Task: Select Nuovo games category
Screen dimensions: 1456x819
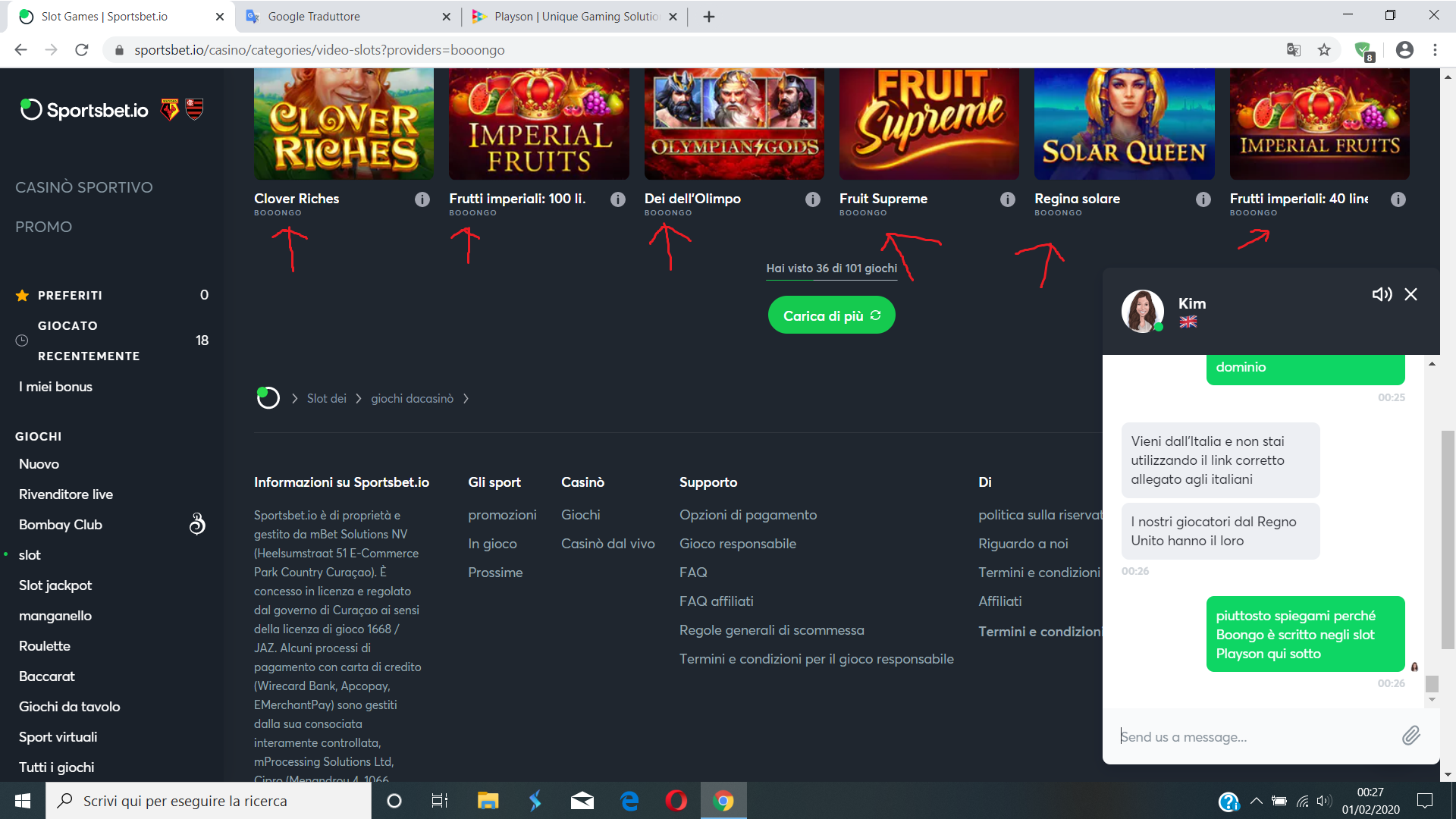Action: point(39,464)
